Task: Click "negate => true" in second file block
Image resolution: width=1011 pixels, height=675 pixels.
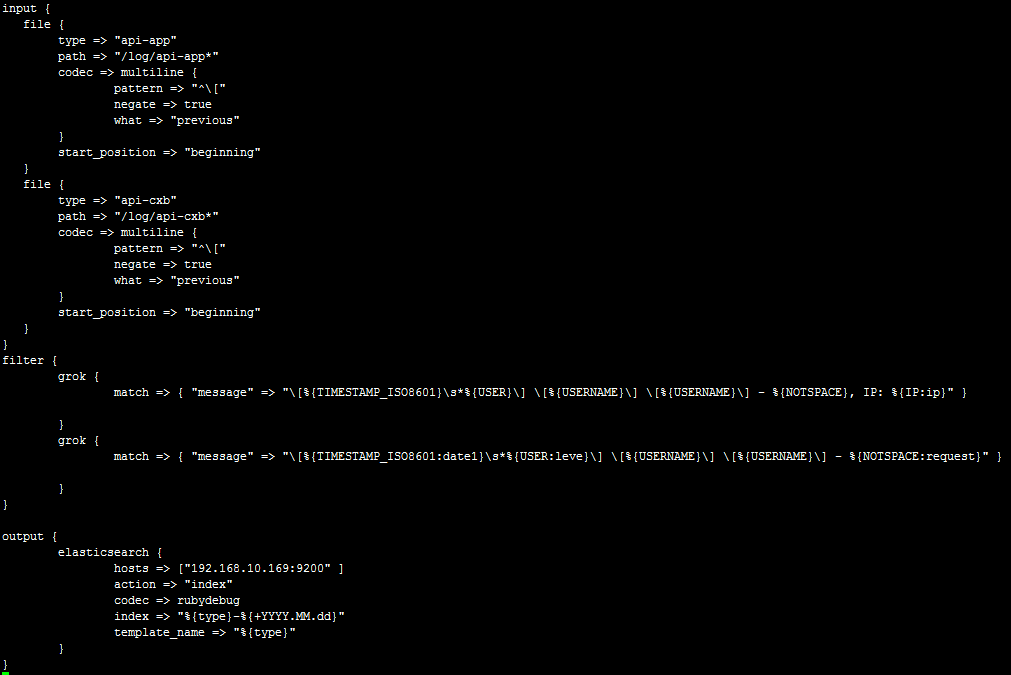Action: tap(162, 264)
